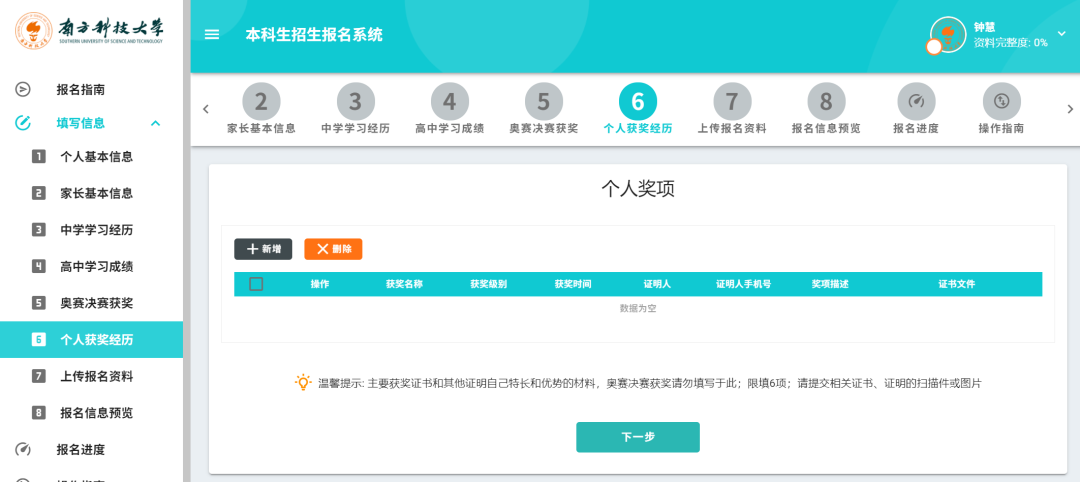Click the 操作指南 circular icon in stepper
Screen dimensions: 1080x482
[x=1001, y=102]
